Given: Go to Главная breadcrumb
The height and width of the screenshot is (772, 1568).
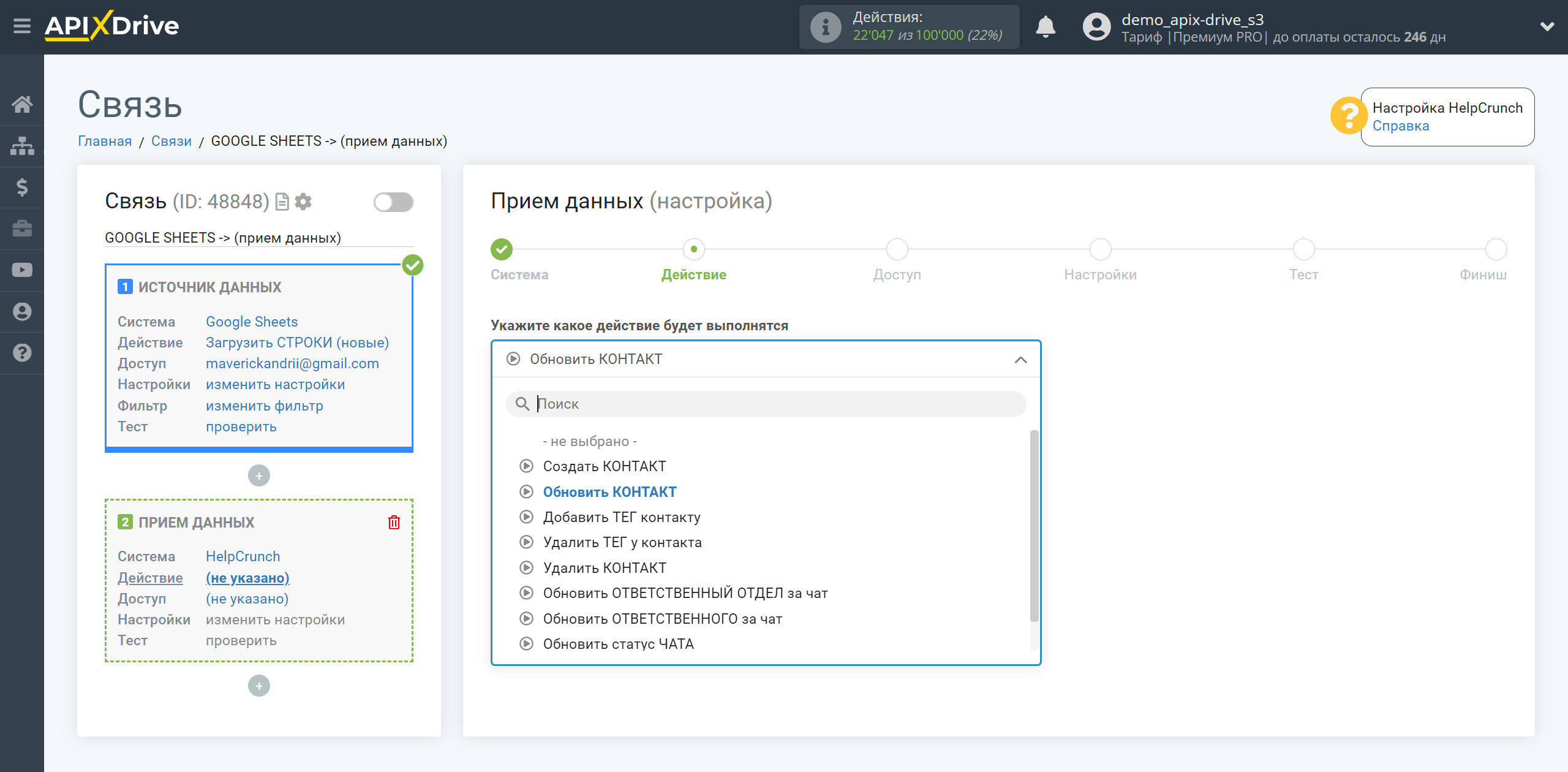Looking at the screenshot, I should coord(105,141).
